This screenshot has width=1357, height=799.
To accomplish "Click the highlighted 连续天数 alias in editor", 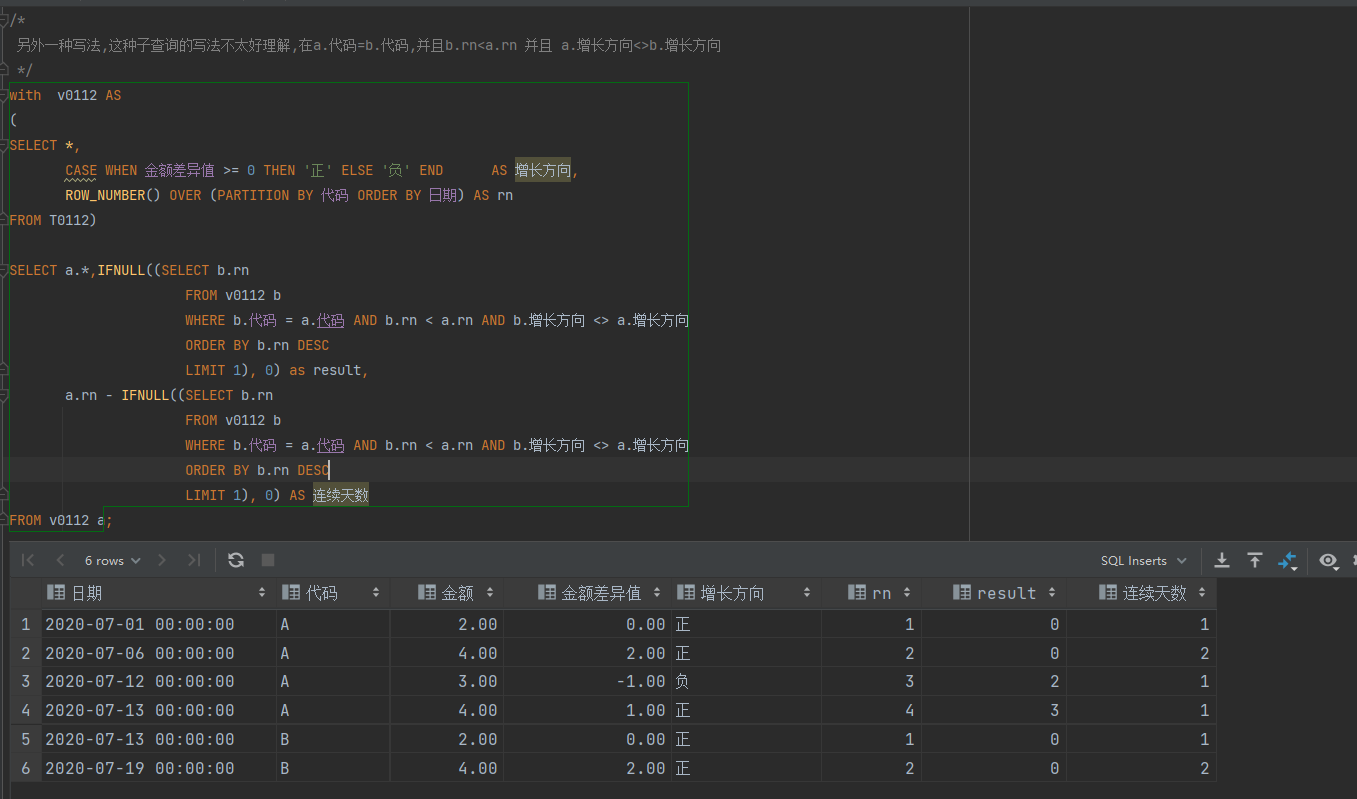I will pos(341,495).
